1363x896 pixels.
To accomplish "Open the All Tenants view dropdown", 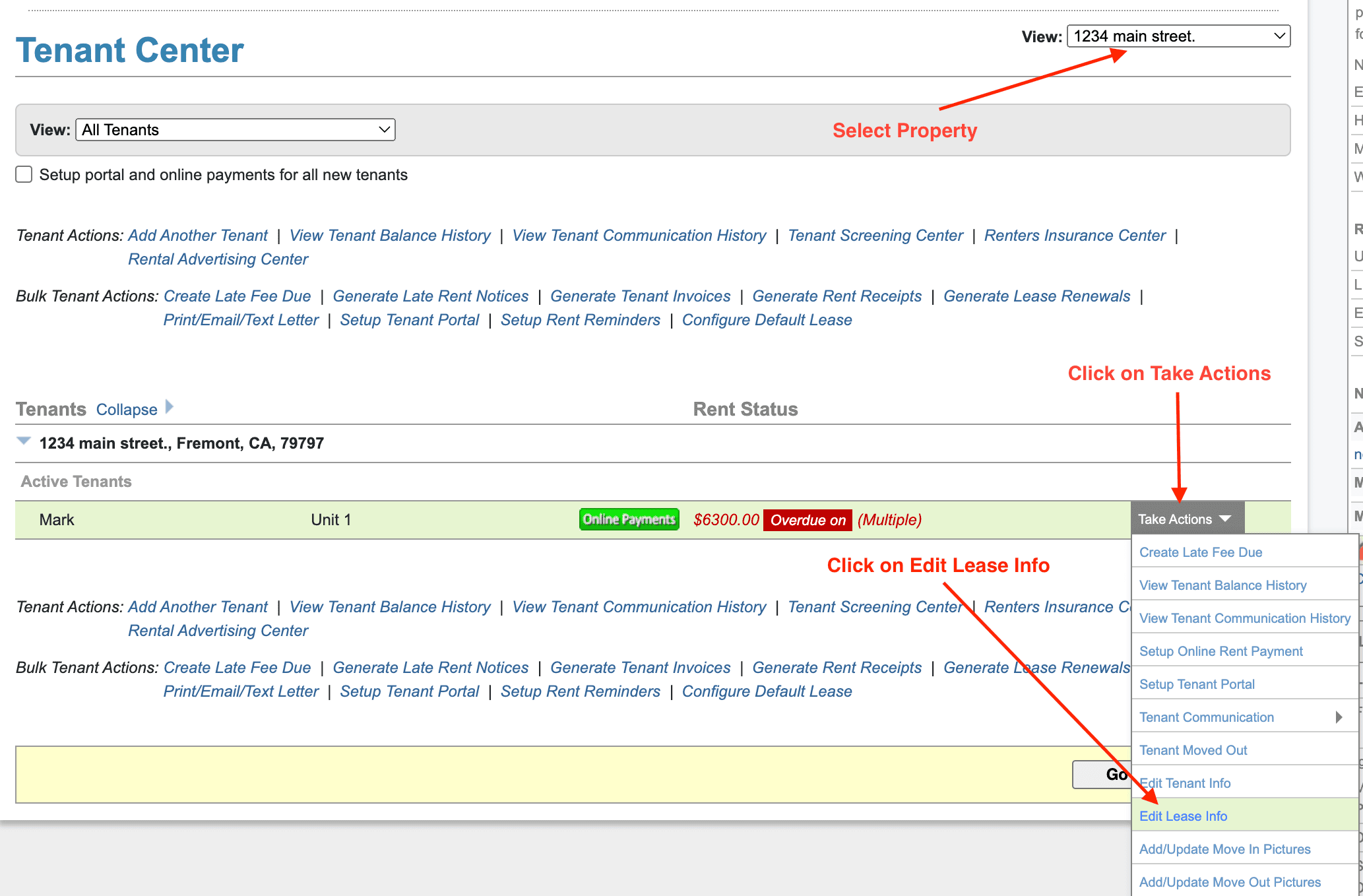I will (x=236, y=130).
